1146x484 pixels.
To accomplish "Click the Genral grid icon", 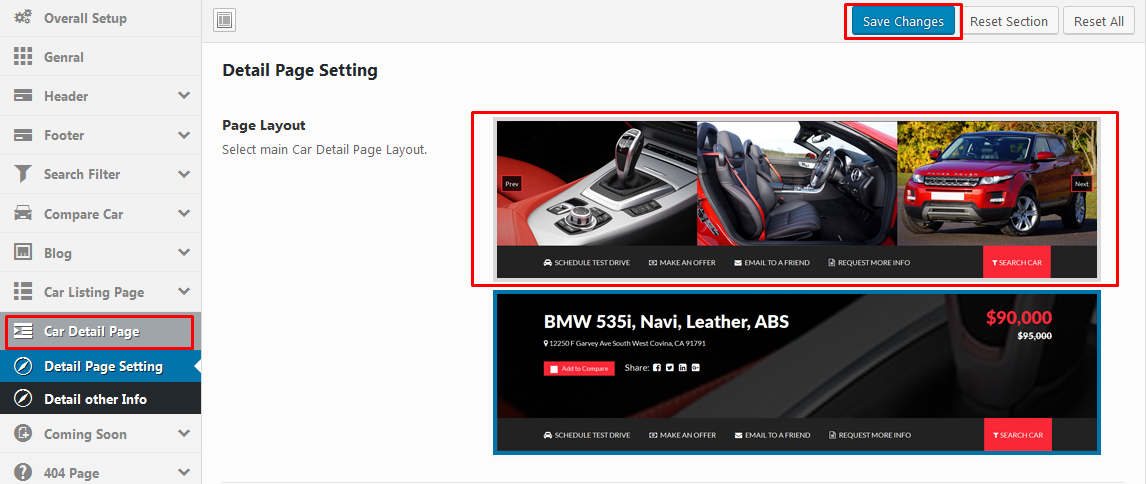I will [23, 57].
